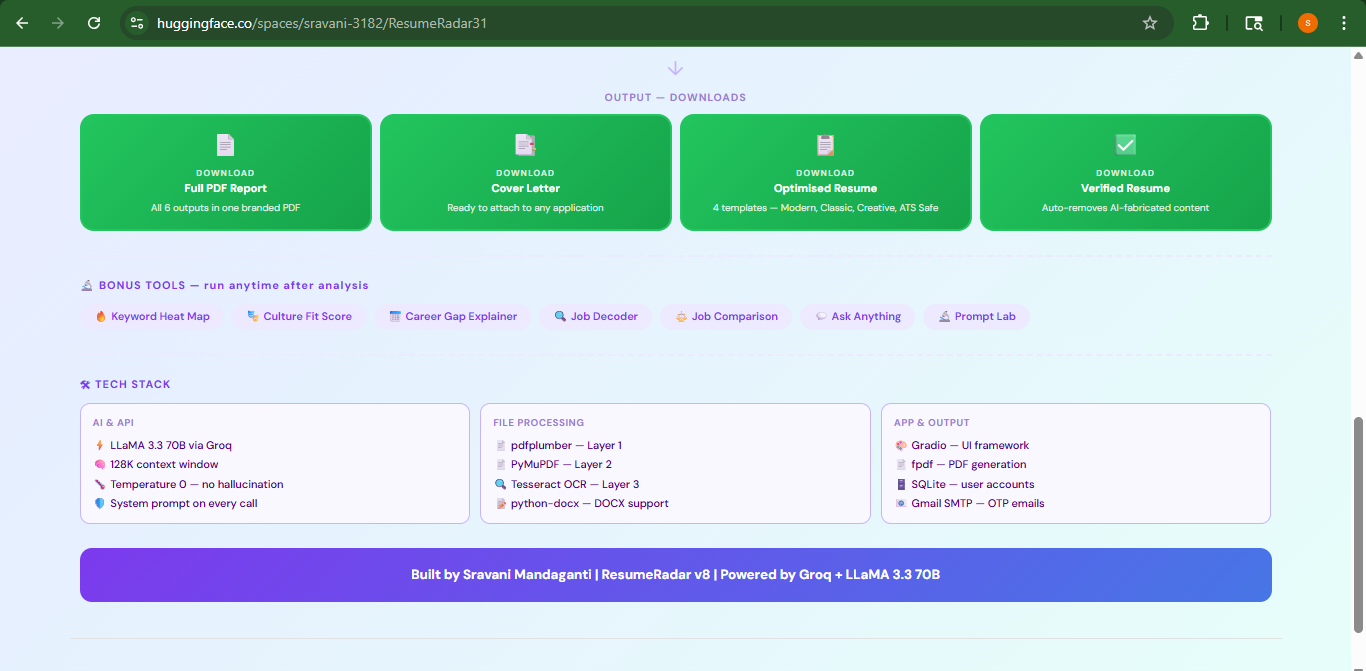The height and width of the screenshot is (671, 1366).
Task: Click the 'APP & OUTPUT' card heading
Action: [x=932, y=423]
